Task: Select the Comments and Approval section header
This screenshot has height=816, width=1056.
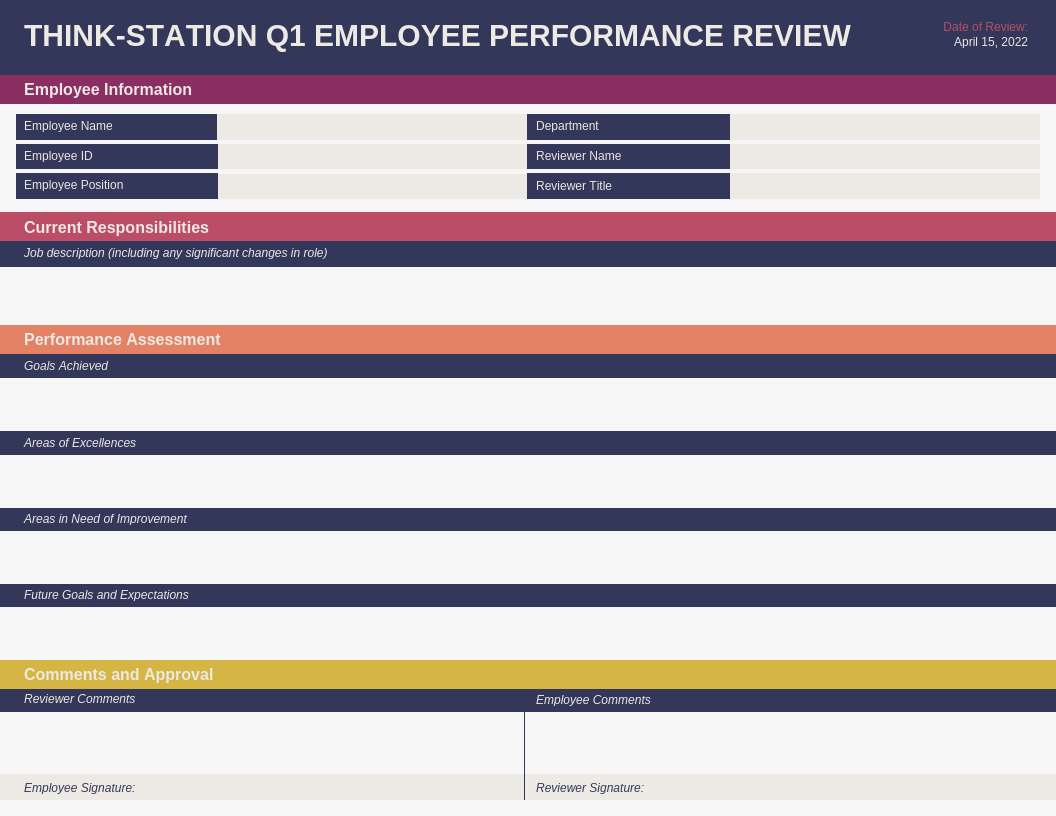Action: pyautogui.click(x=118, y=674)
